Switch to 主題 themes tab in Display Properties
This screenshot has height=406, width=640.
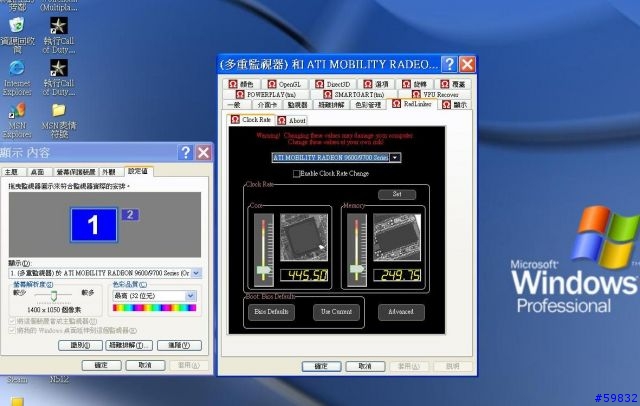point(12,172)
